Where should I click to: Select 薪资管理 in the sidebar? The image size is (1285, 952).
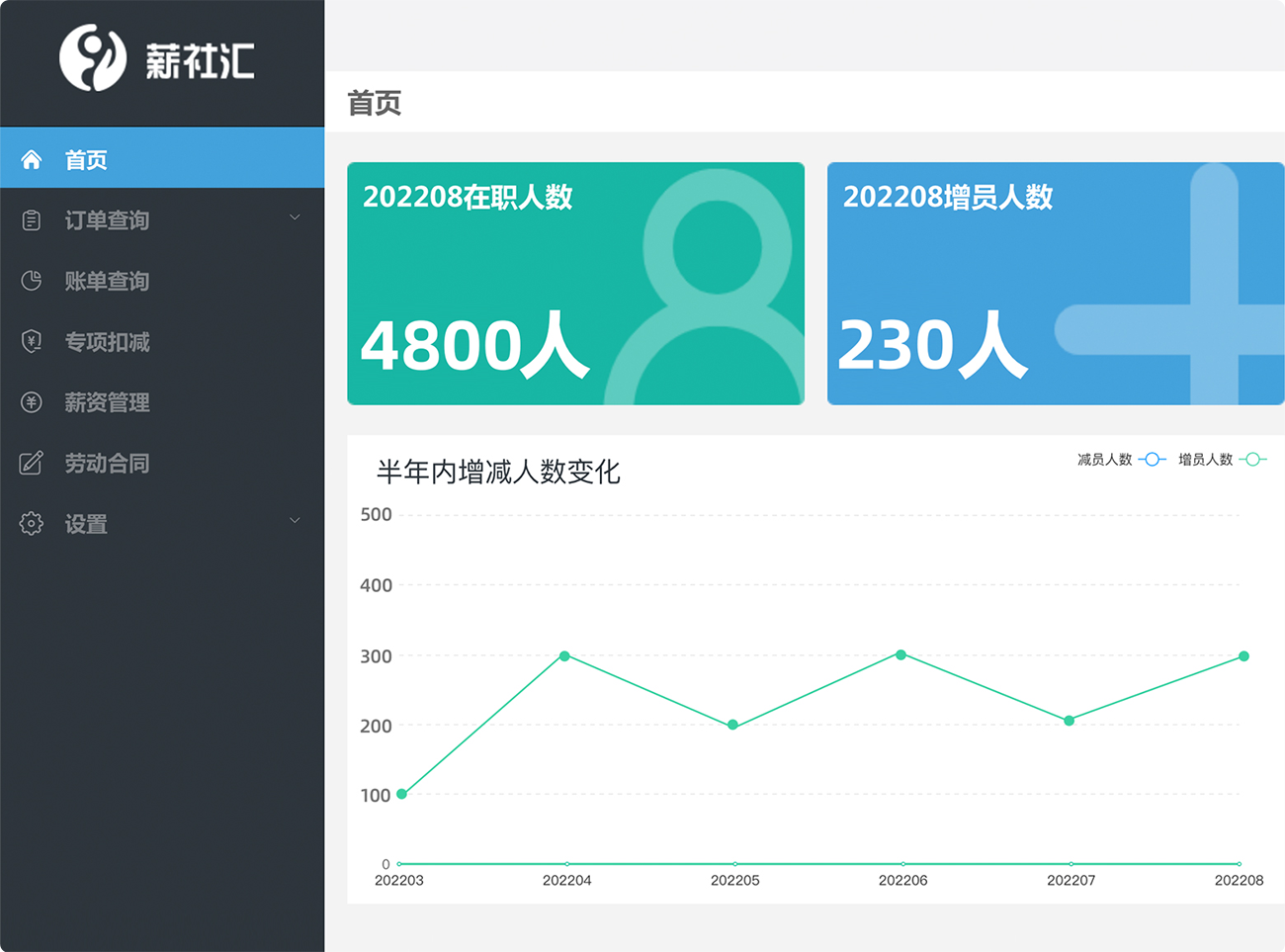pos(107,402)
